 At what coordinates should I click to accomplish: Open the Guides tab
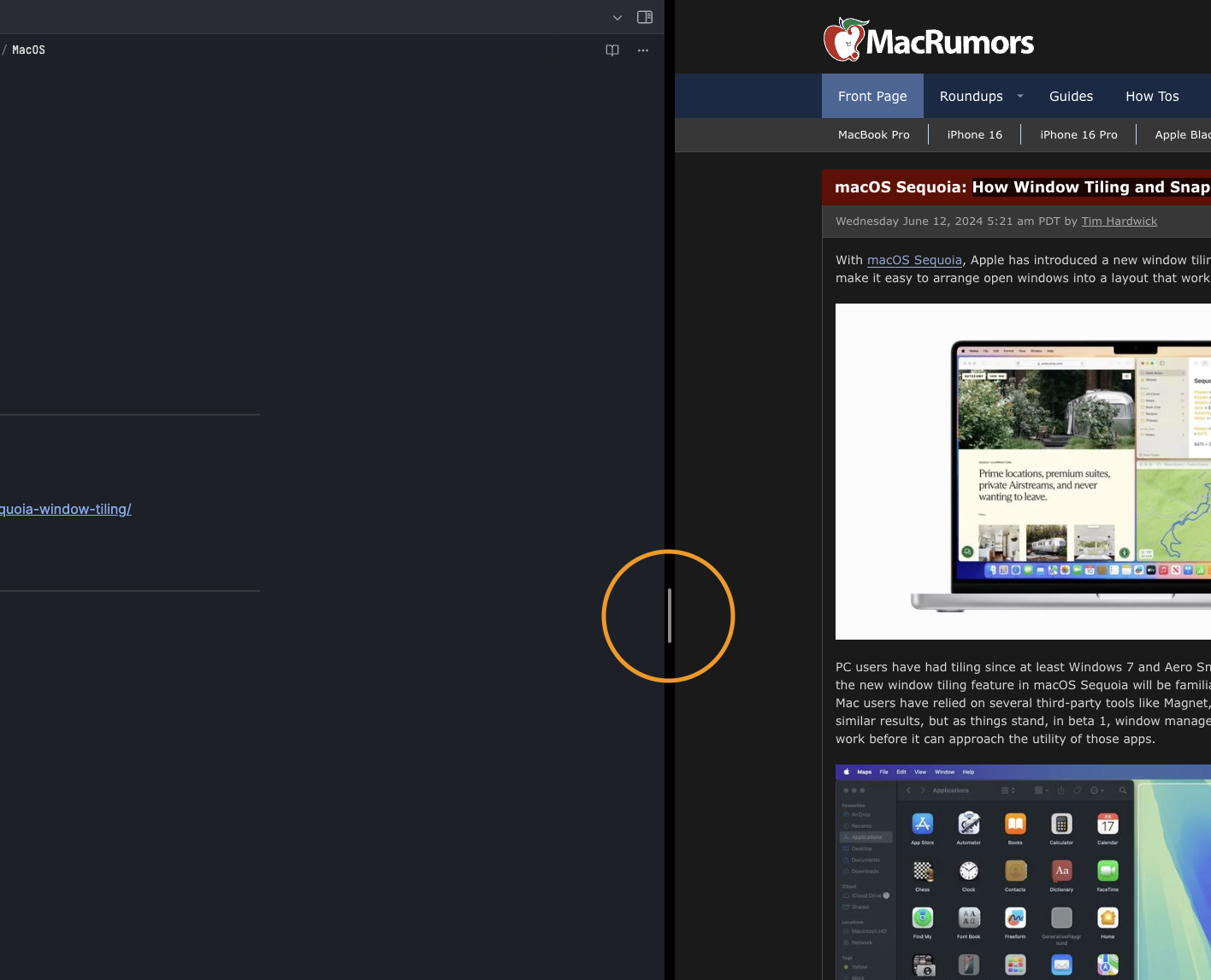1071,96
